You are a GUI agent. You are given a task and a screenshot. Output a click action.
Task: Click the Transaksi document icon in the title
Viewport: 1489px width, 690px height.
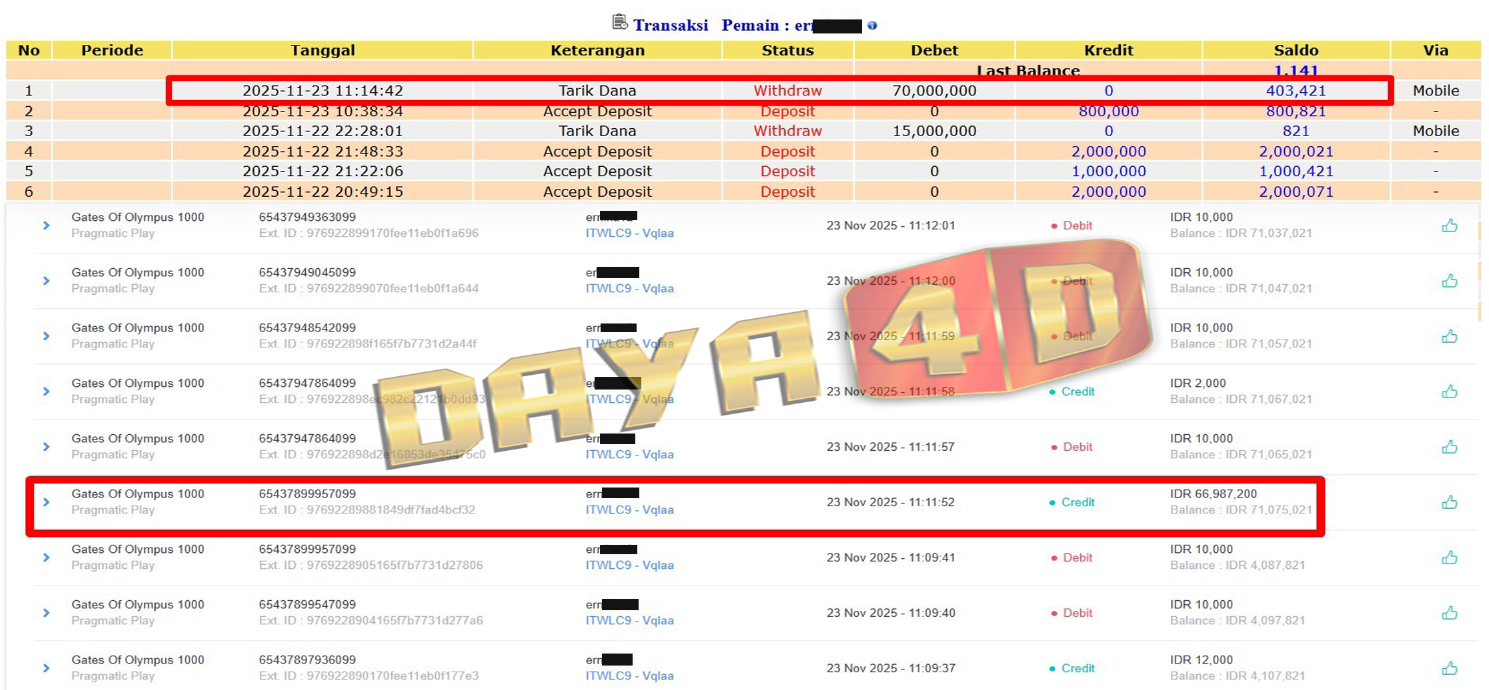620,23
